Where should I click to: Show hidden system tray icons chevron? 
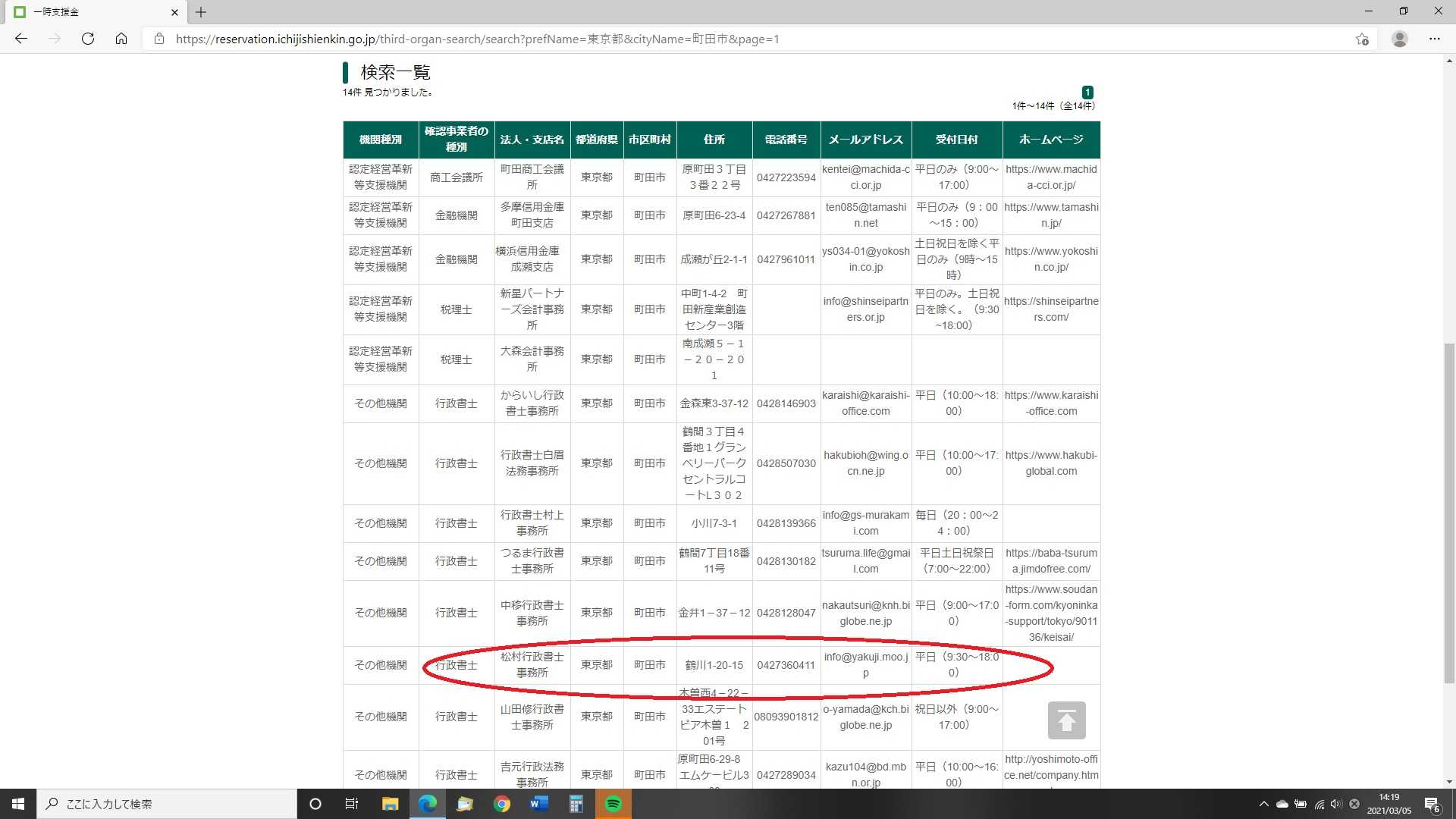pyautogui.click(x=1263, y=804)
